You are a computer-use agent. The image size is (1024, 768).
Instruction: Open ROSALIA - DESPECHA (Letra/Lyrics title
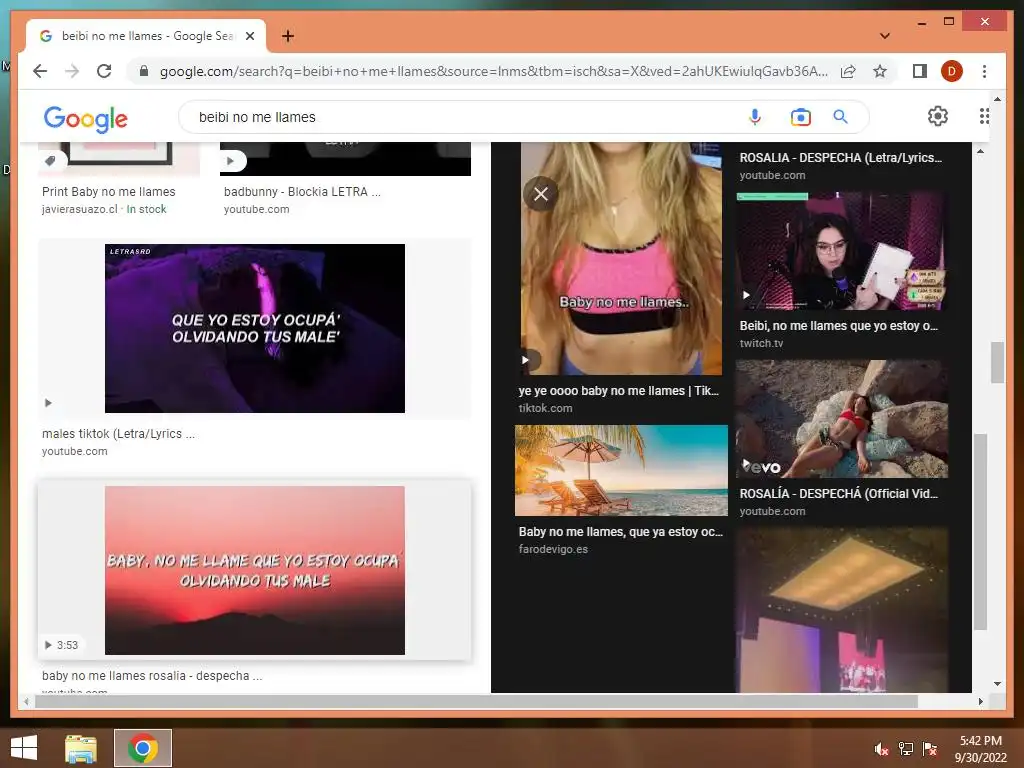tap(840, 157)
